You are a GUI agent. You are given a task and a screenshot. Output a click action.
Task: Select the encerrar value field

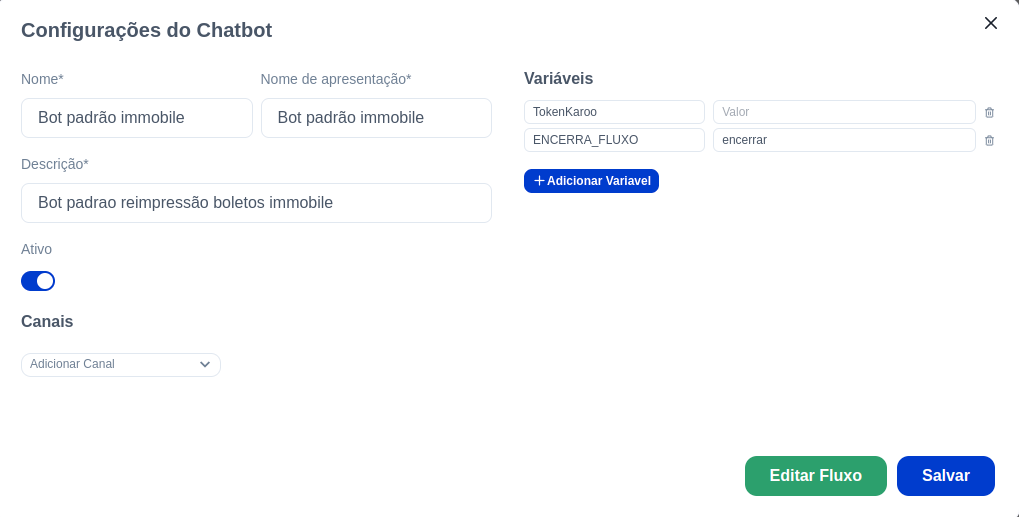pos(844,140)
